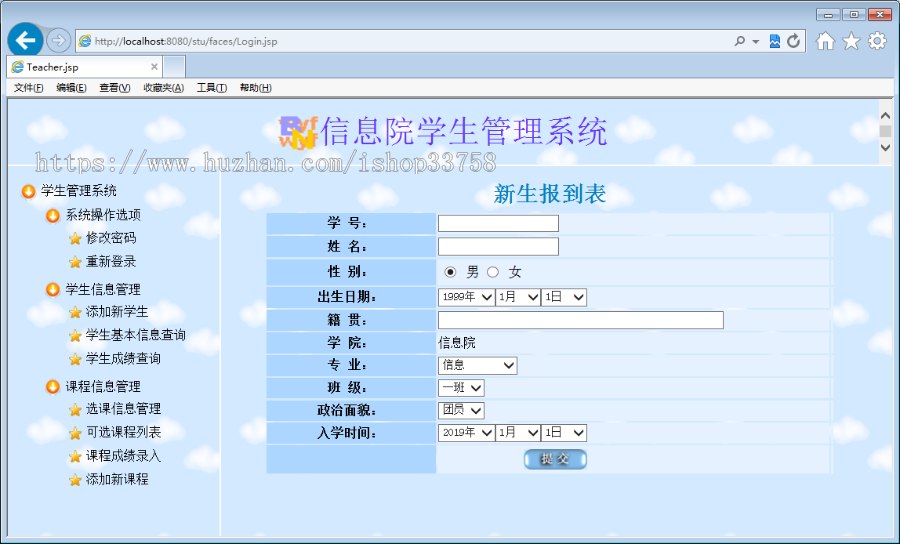Open the 添加新课程 link
The height and width of the screenshot is (544, 900).
click(x=117, y=479)
